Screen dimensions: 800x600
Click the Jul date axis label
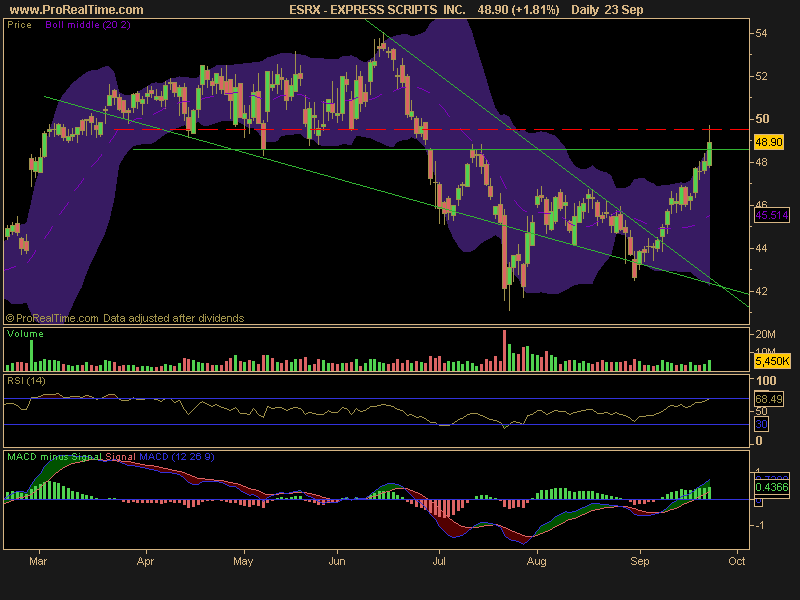click(x=439, y=562)
